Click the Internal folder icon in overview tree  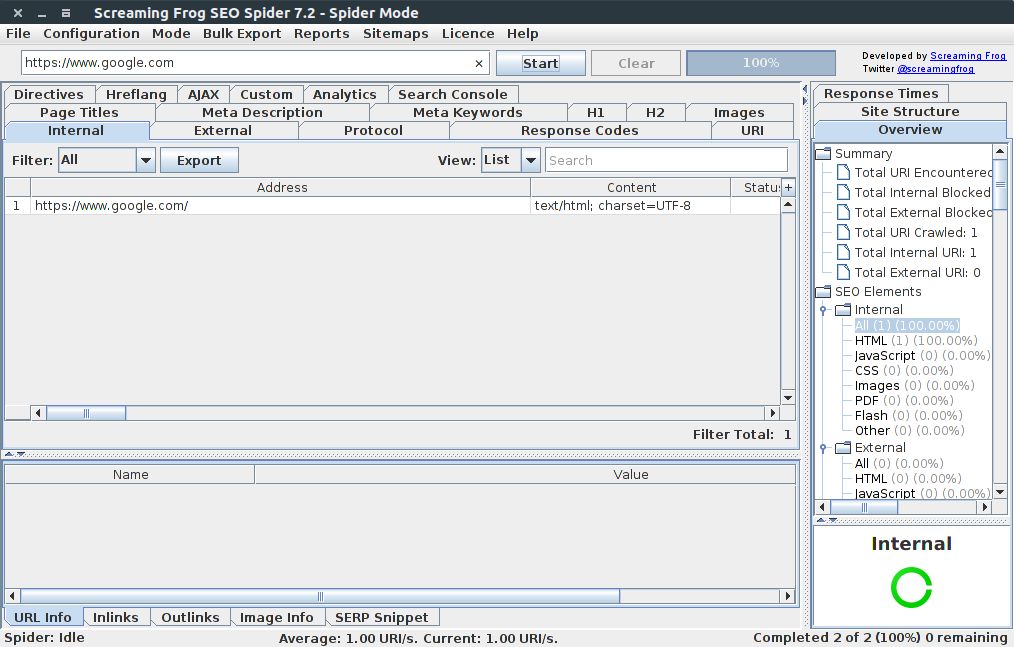843,309
